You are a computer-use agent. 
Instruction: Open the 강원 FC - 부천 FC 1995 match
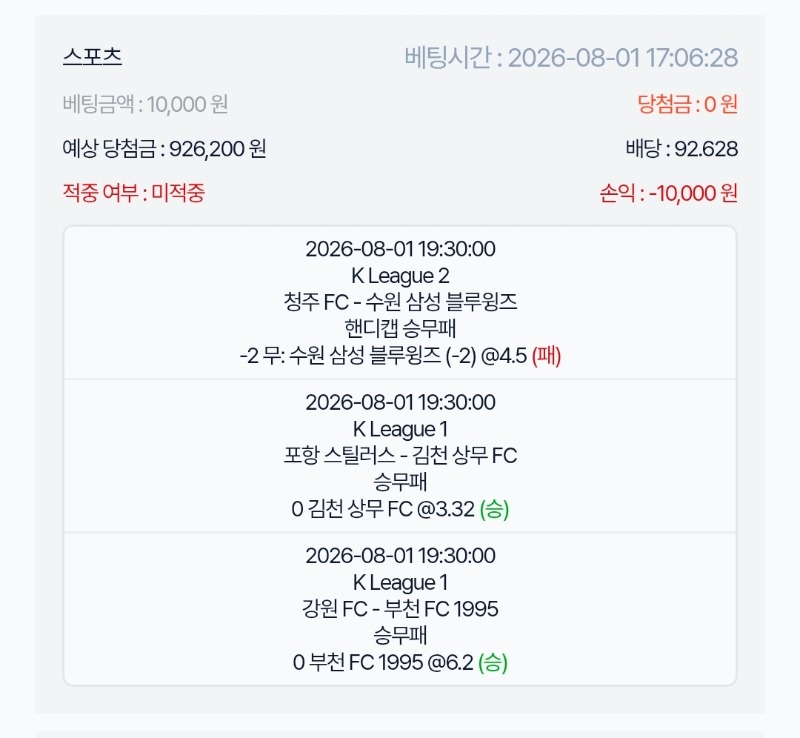pyautogui.click(x=400, y=608)
